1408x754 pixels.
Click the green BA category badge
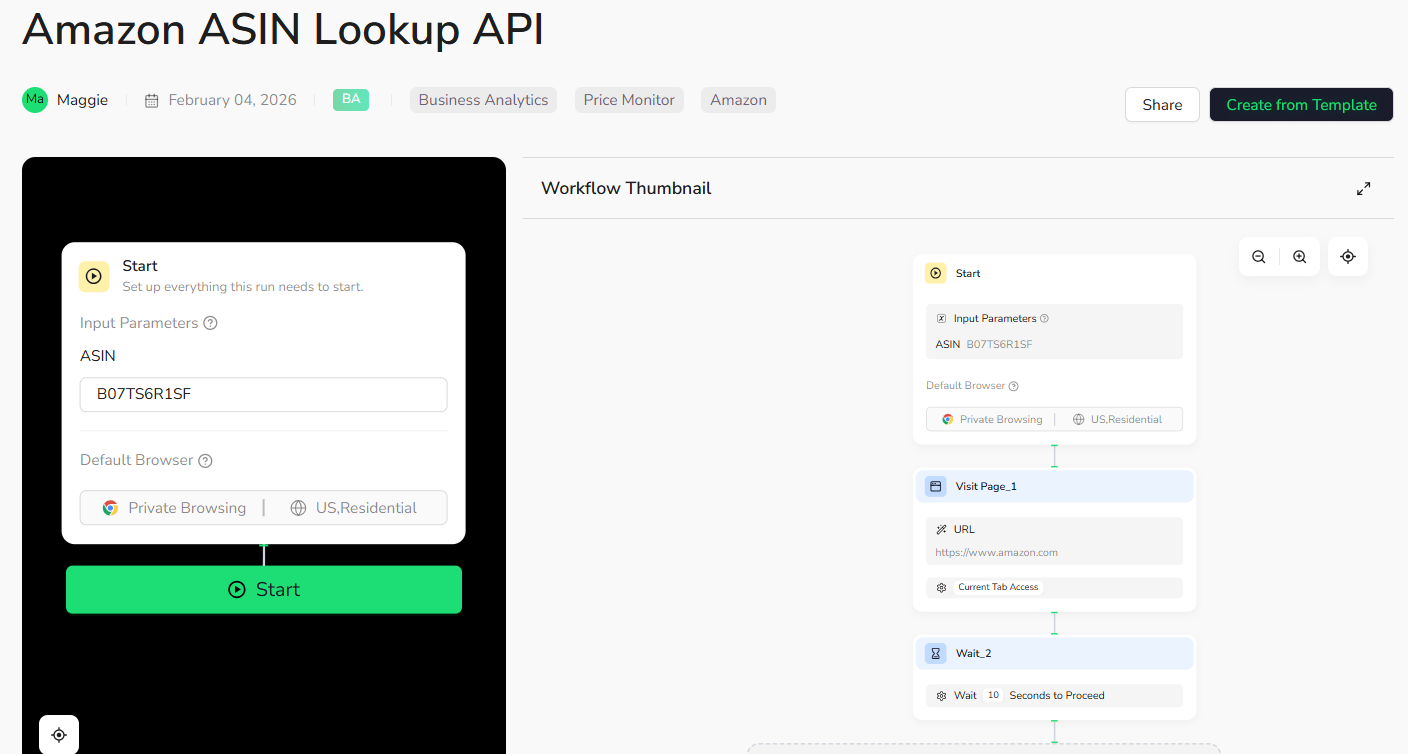(x=351, y=99)
